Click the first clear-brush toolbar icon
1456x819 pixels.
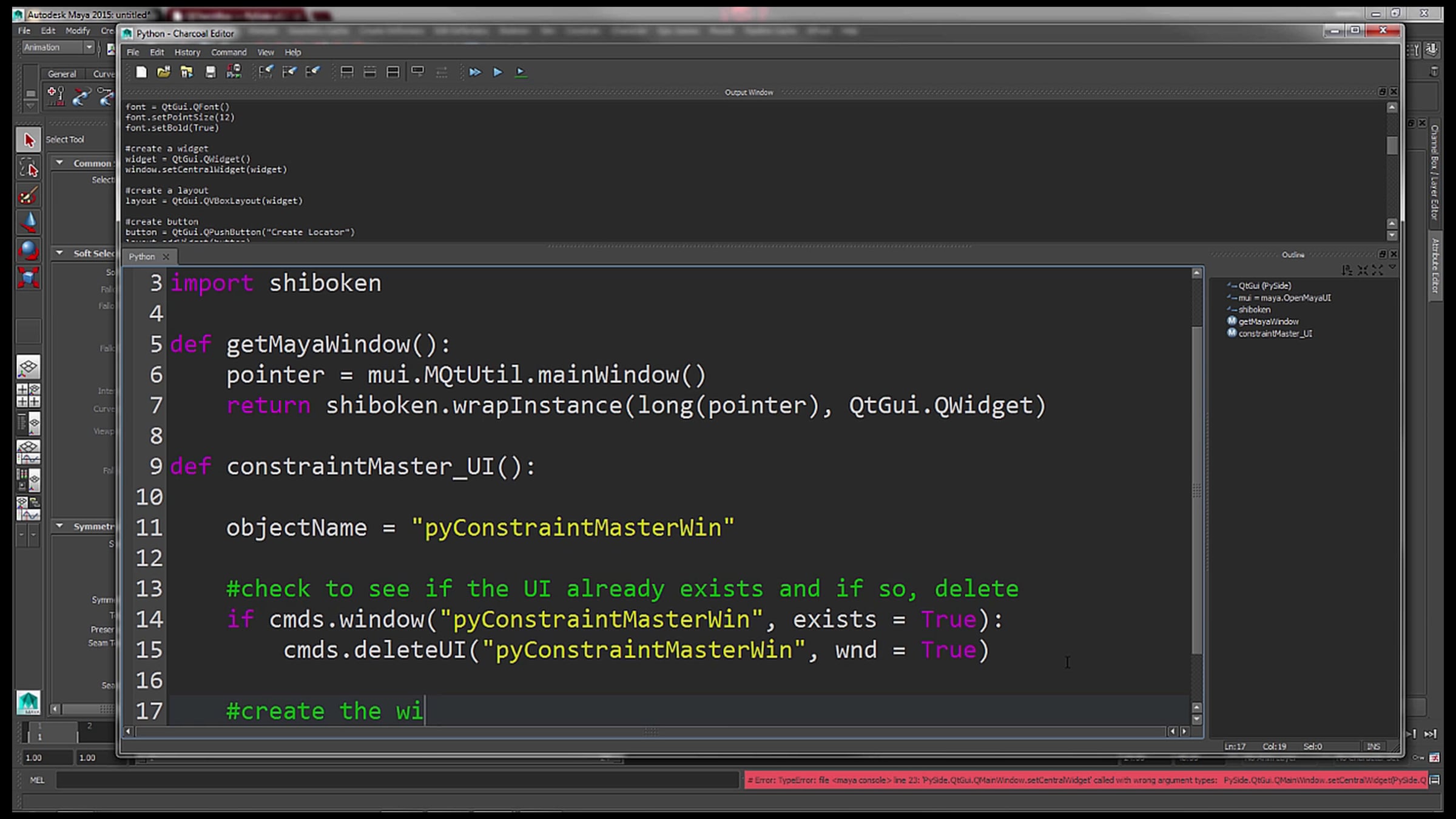[266, 72]
